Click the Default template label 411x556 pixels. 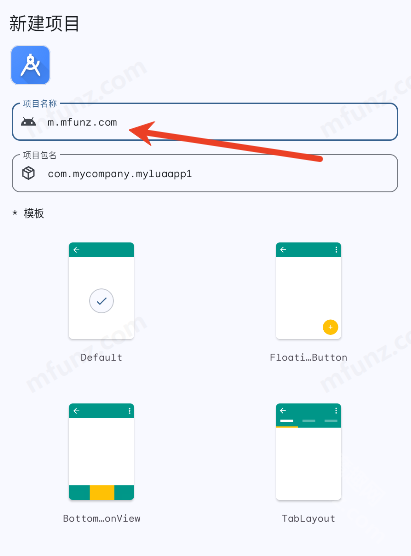pos(101,357)
